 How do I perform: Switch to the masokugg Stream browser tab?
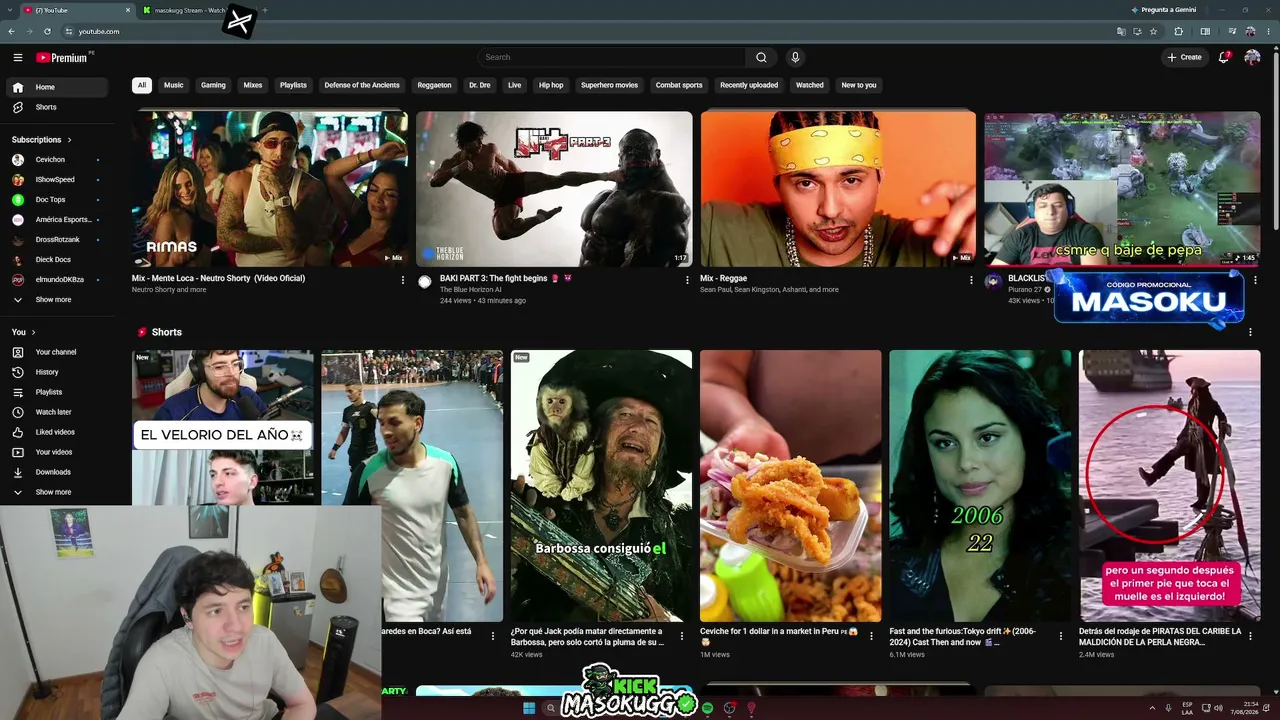(189, 10)
